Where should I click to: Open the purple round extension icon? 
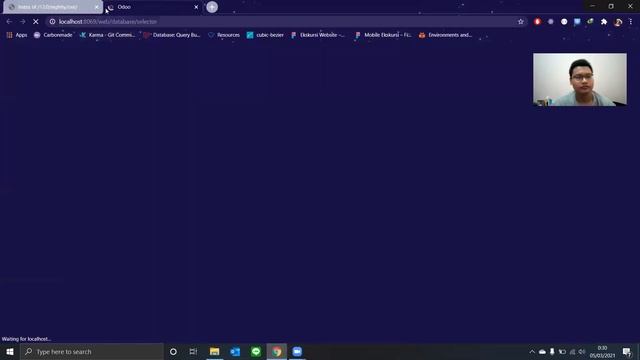click(551, 22)
